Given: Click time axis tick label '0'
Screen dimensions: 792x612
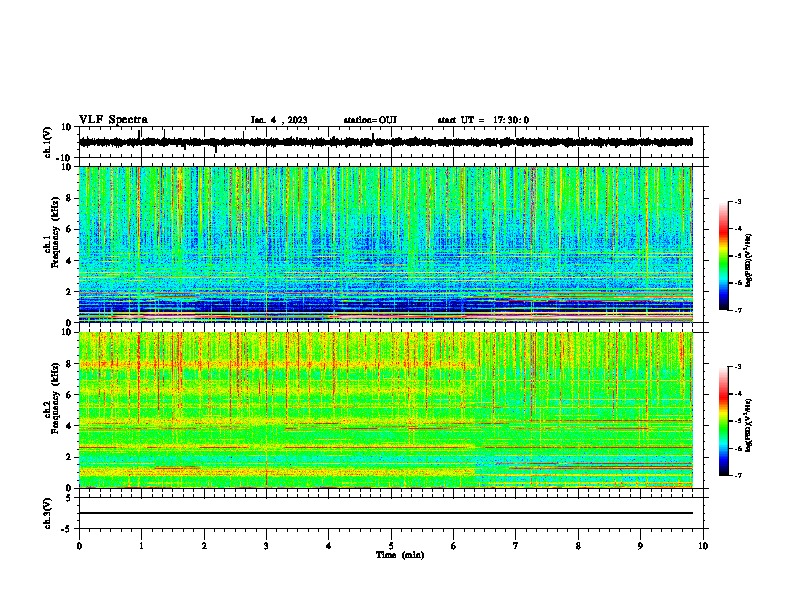Looking at the screenshot, I should [x=79, y=546].
